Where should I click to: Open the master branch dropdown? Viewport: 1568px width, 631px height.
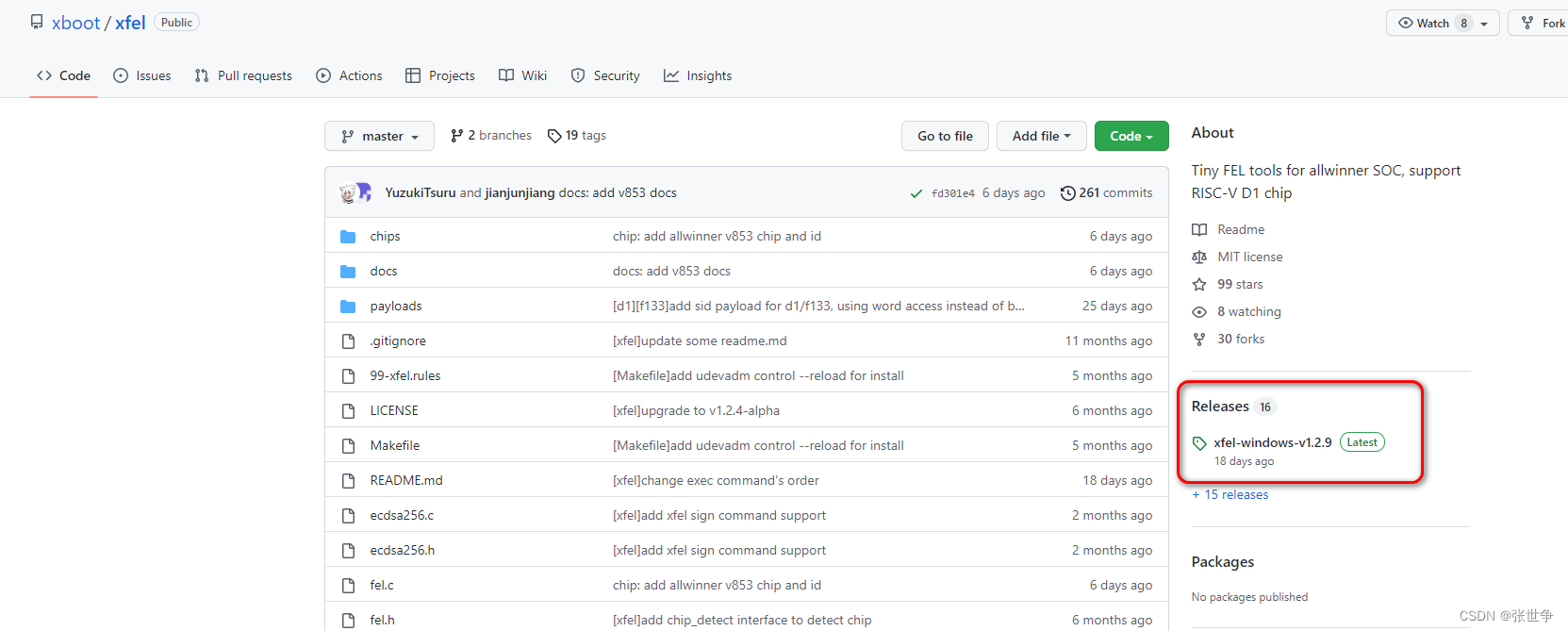[x=379, y=136]
